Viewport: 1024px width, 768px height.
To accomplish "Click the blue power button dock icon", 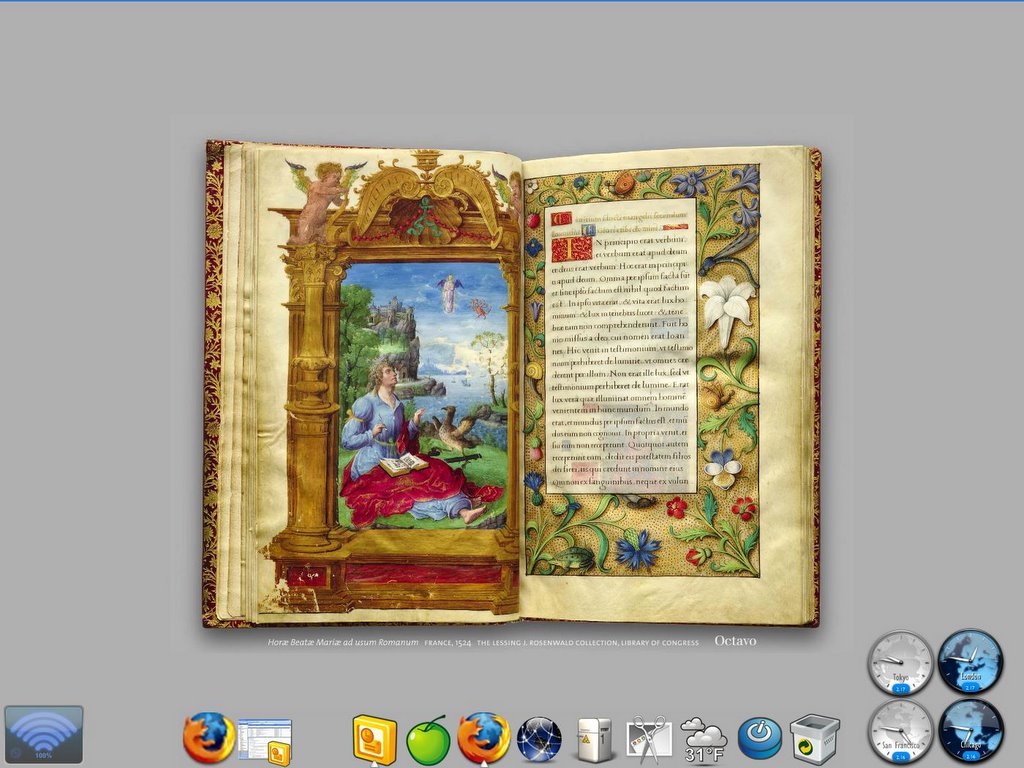I will (x=760, y=739).
